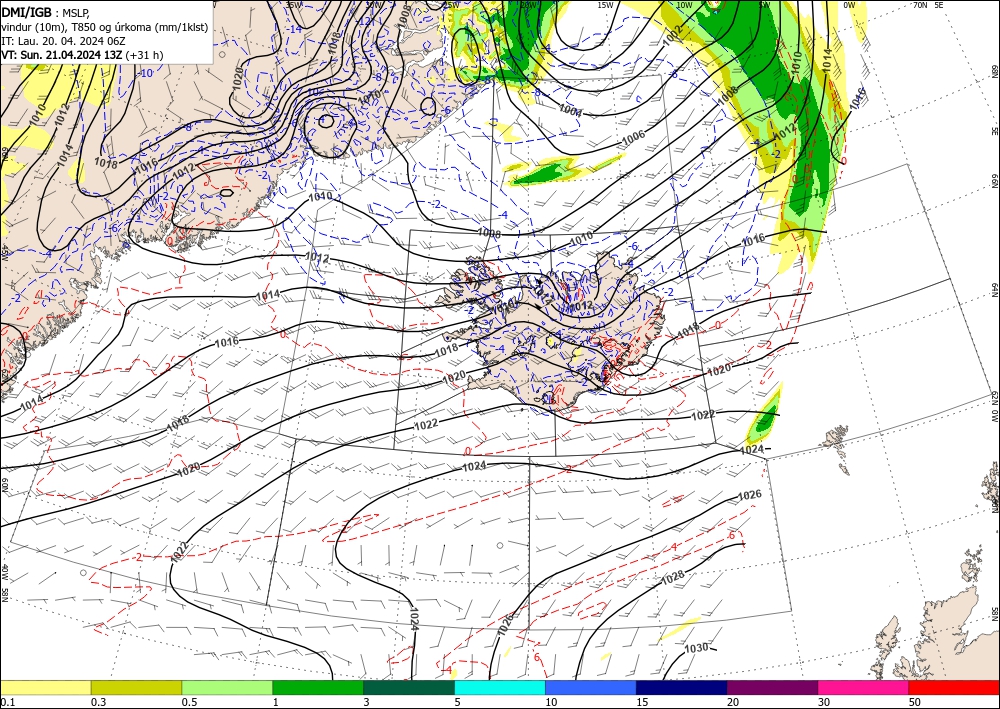Click the "1030" isobar label
This screenshot has width=1000, height=709.
(696, 648)
